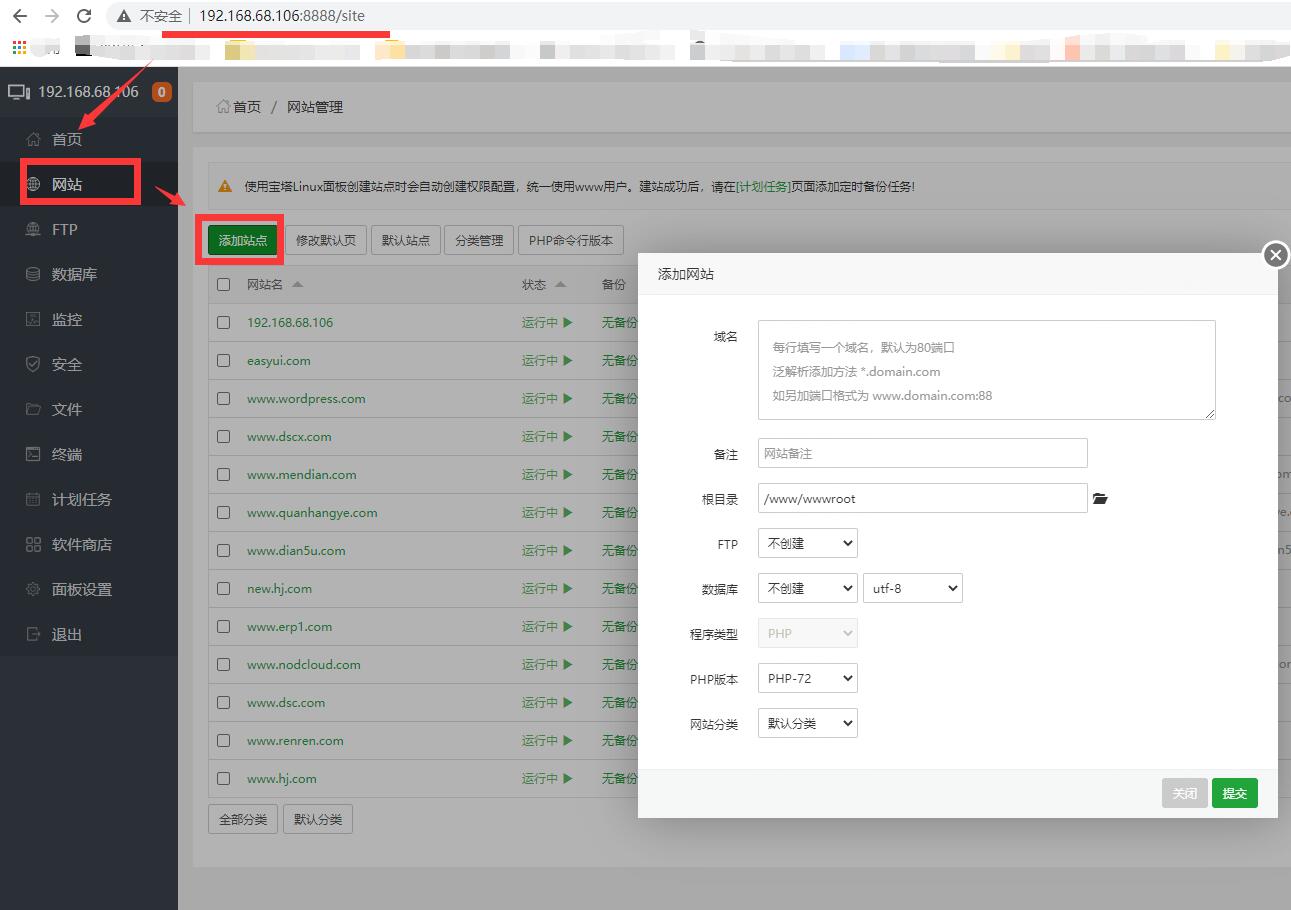This screenshot has width=1291, height=910.
Task: Open the 安全 (Security) panel
Action: 64,363
